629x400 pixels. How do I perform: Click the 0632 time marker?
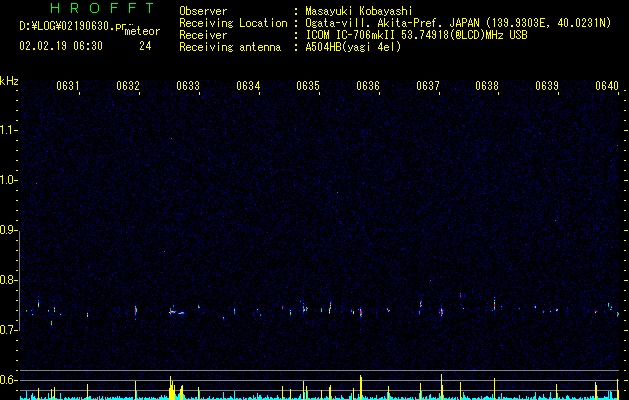tap(128, 86)
